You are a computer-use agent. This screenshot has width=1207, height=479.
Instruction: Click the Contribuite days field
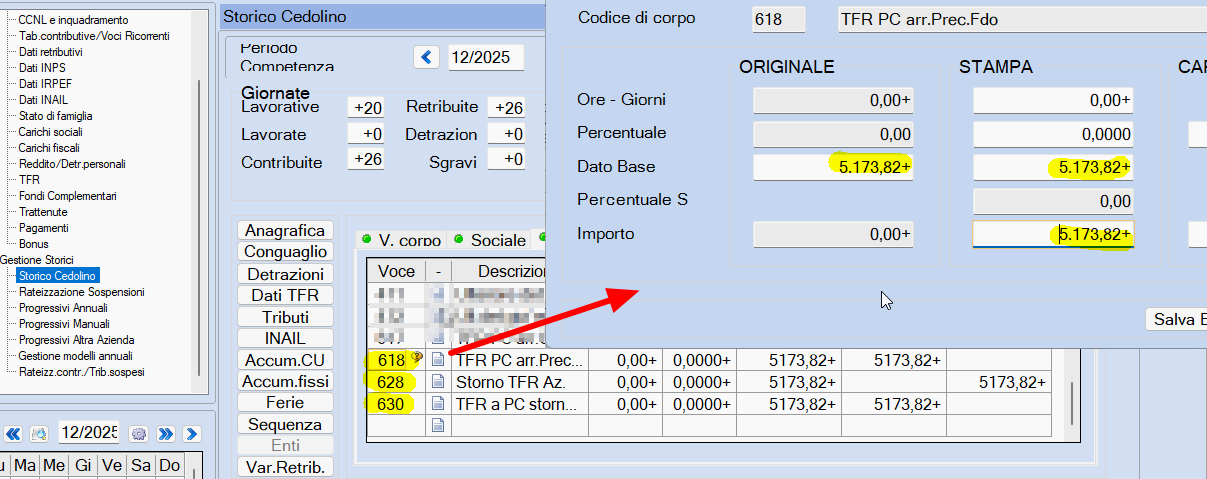(x=365, y=160)
